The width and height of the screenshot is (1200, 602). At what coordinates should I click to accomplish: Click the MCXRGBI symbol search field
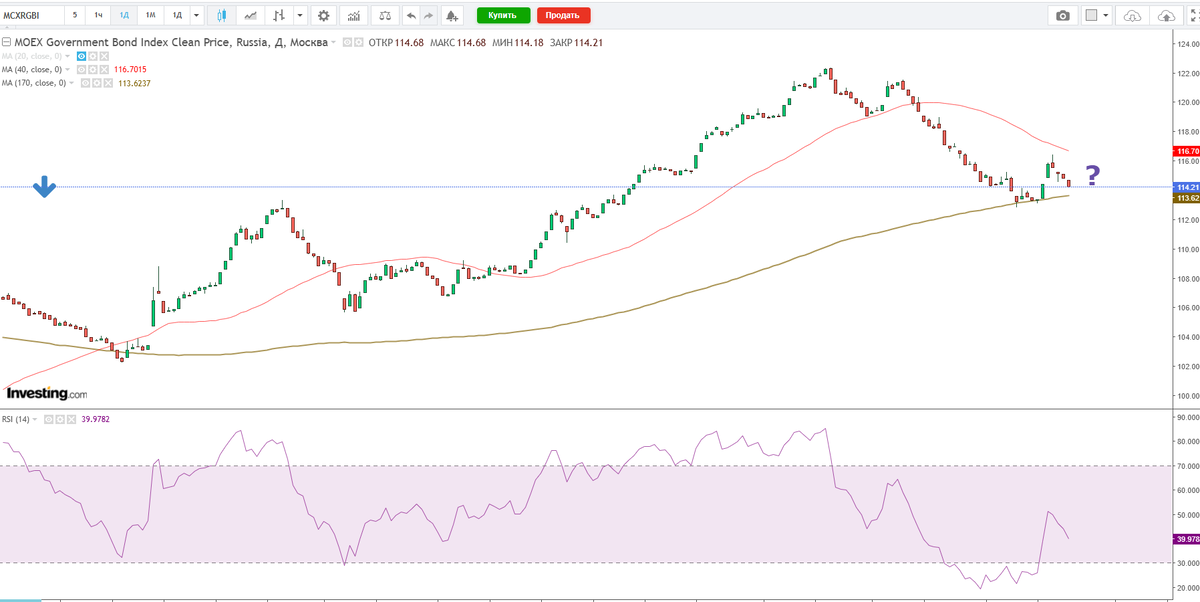tap(33, 15)
